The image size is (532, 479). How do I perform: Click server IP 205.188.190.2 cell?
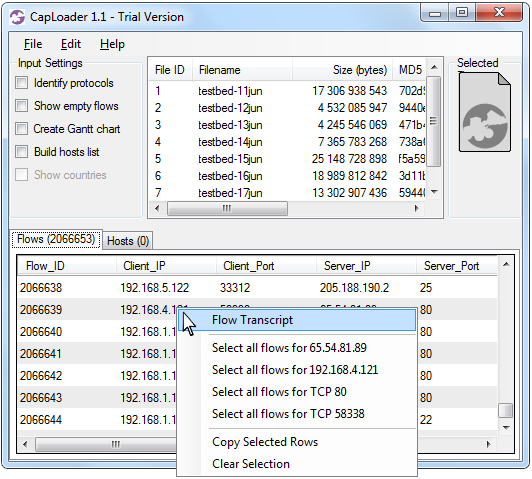point(354,288)
